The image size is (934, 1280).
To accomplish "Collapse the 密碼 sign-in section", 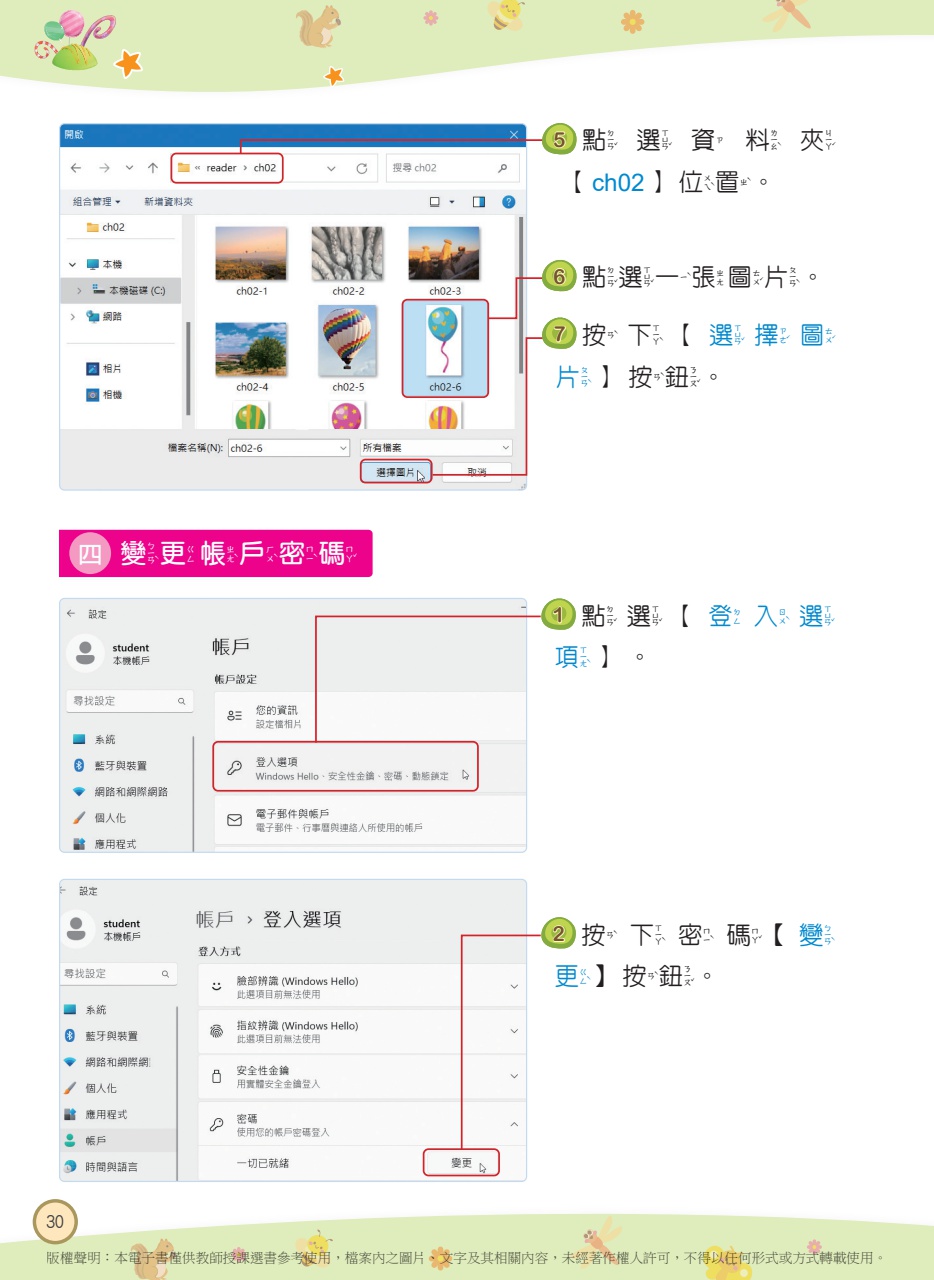I will pos(514,1125).
